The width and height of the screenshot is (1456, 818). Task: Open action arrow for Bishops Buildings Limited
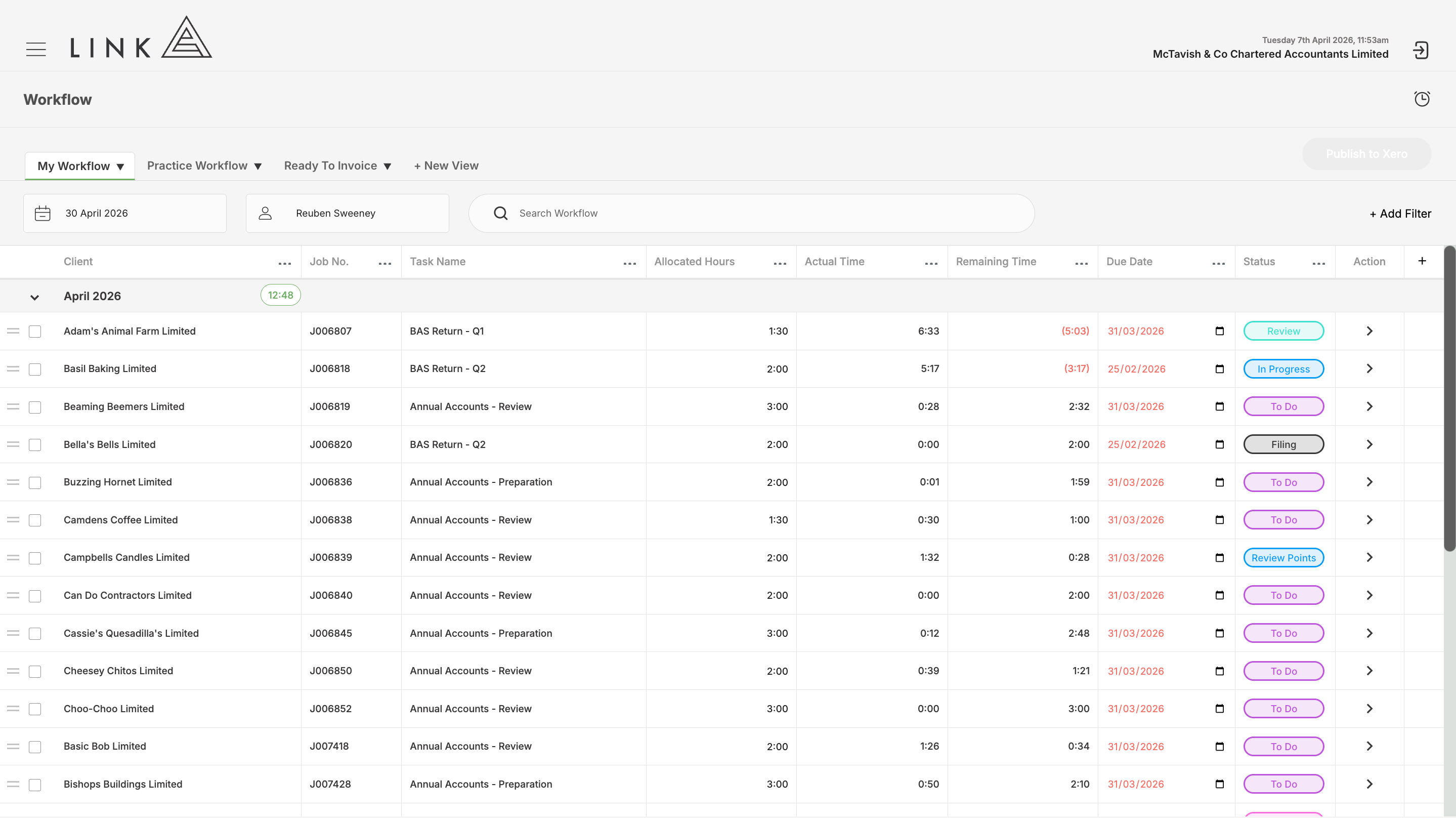(1369, 784)
